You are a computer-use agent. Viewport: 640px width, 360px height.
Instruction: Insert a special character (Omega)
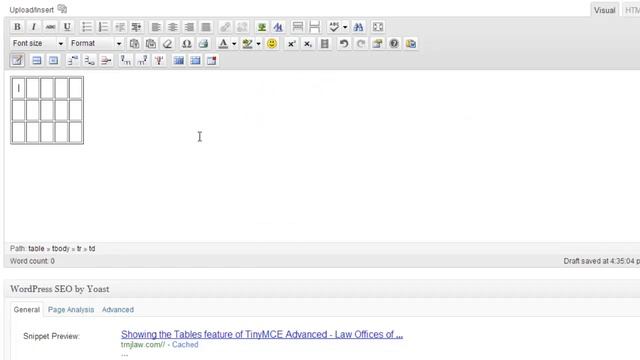point(187,44)
